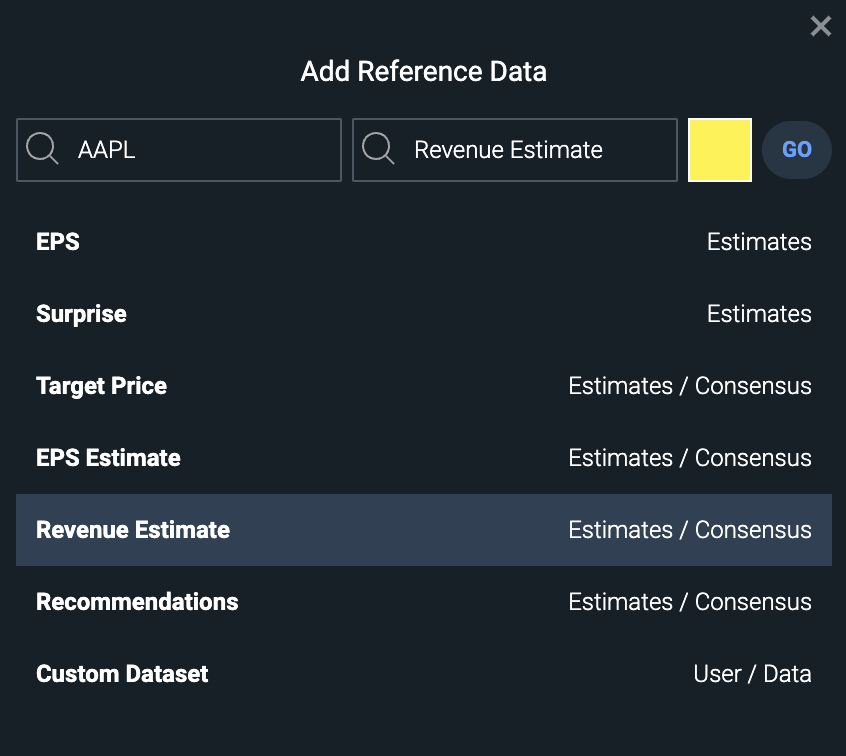Open the yellow color swatch picker

720,148
